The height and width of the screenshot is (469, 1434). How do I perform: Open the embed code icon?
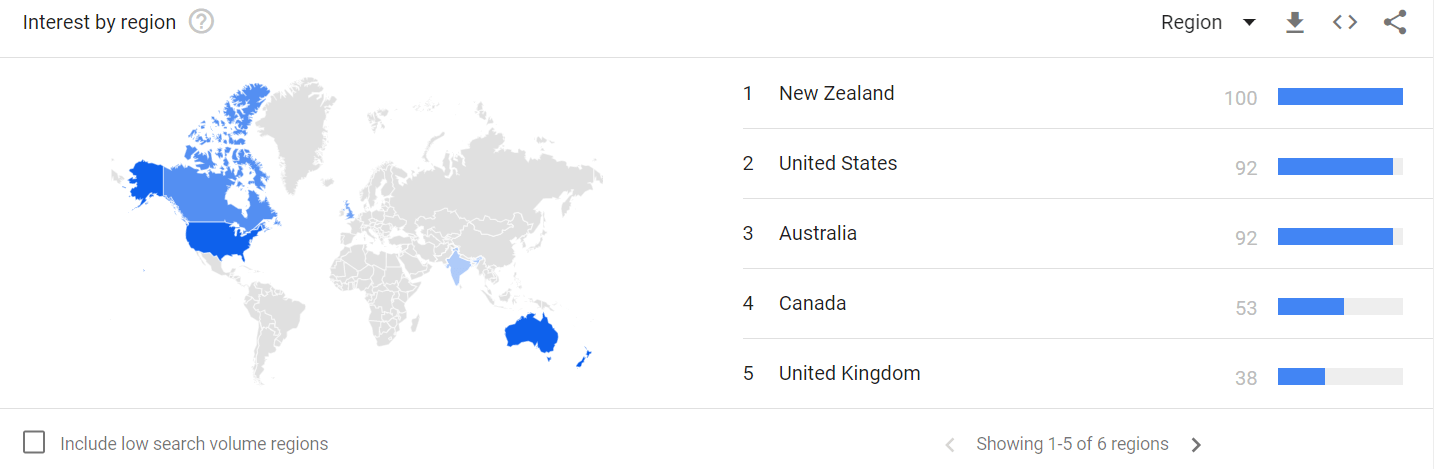[1345, 22]
